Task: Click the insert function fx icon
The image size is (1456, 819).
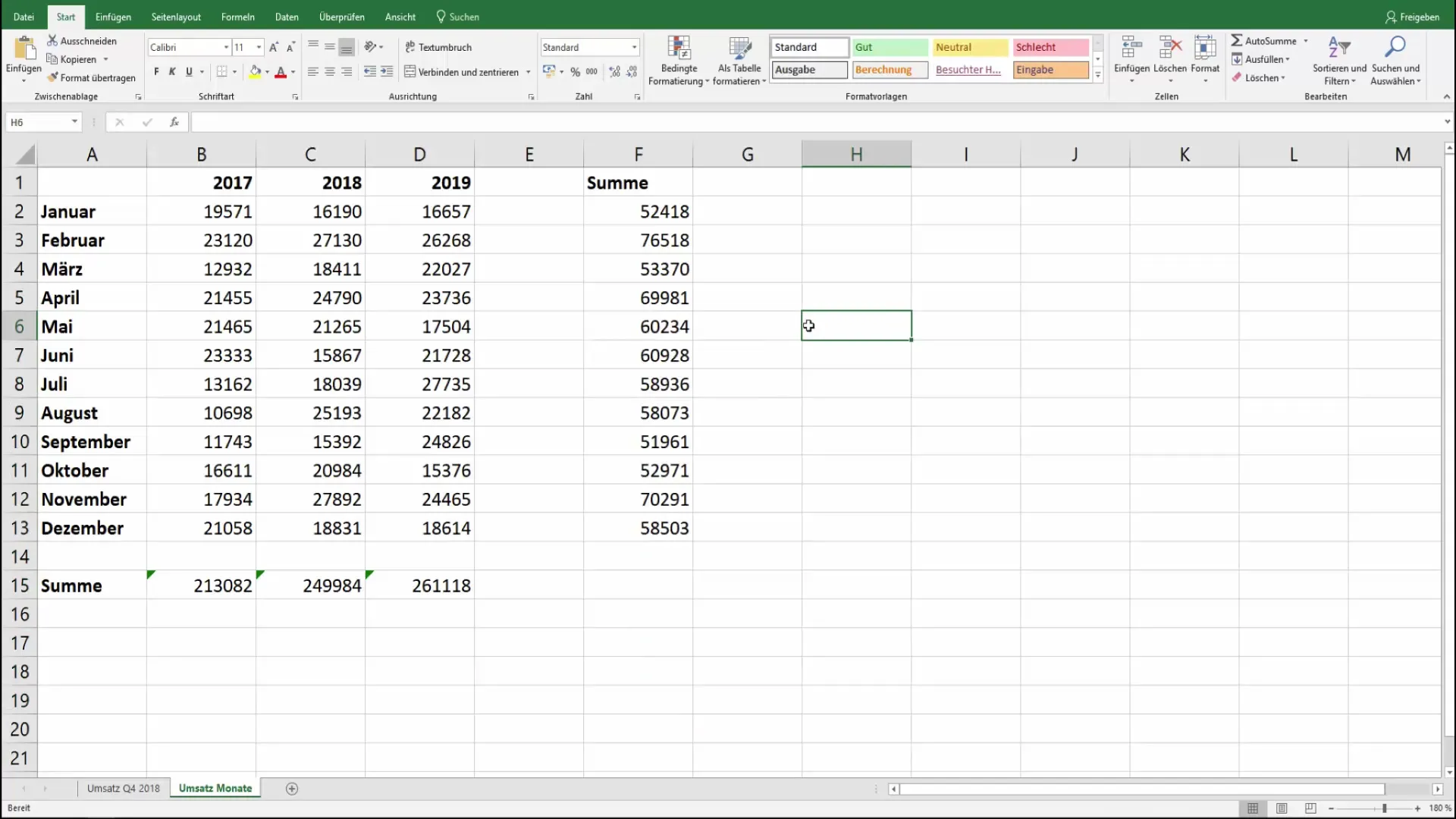Action: [174, 122]
